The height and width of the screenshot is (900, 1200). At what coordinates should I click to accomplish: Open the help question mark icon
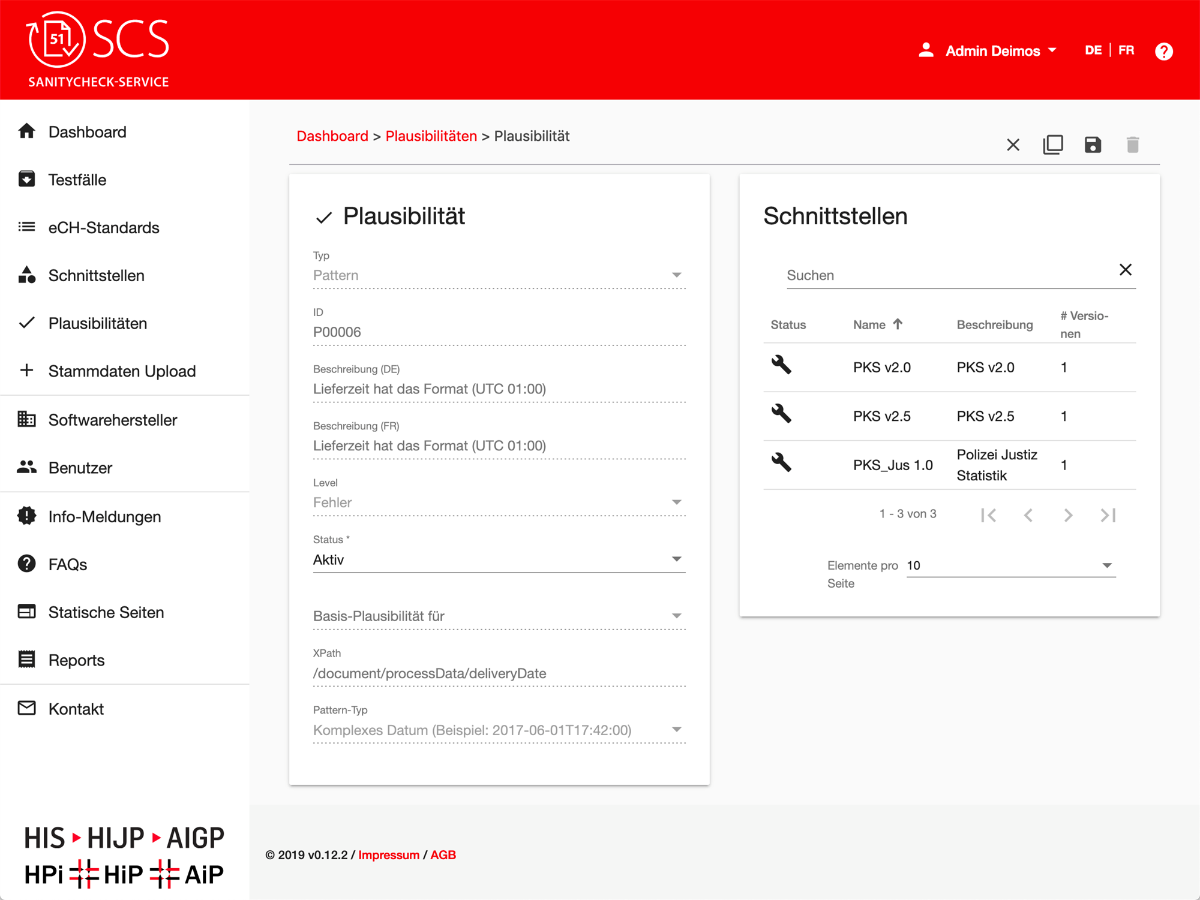tap(1163, 51)
